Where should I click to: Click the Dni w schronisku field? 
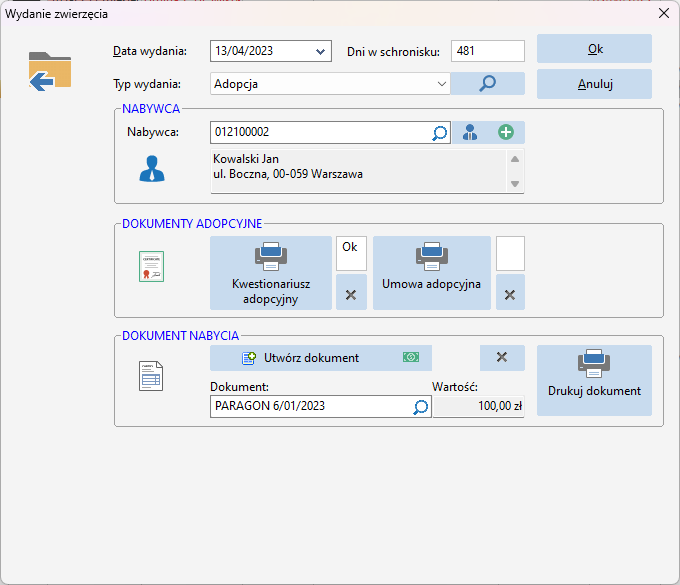487,51
